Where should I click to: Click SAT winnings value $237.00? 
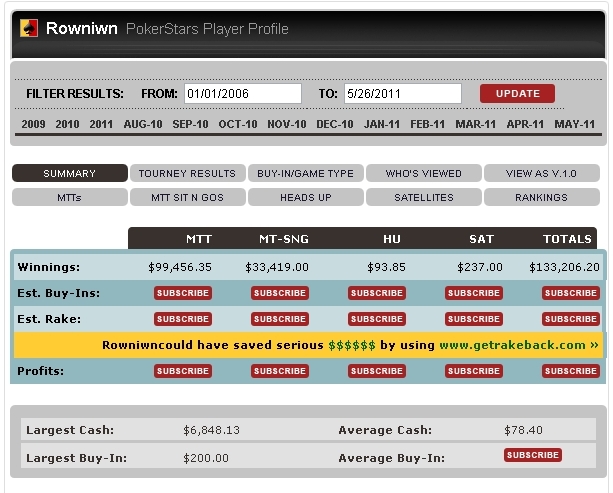click(480, 267)
